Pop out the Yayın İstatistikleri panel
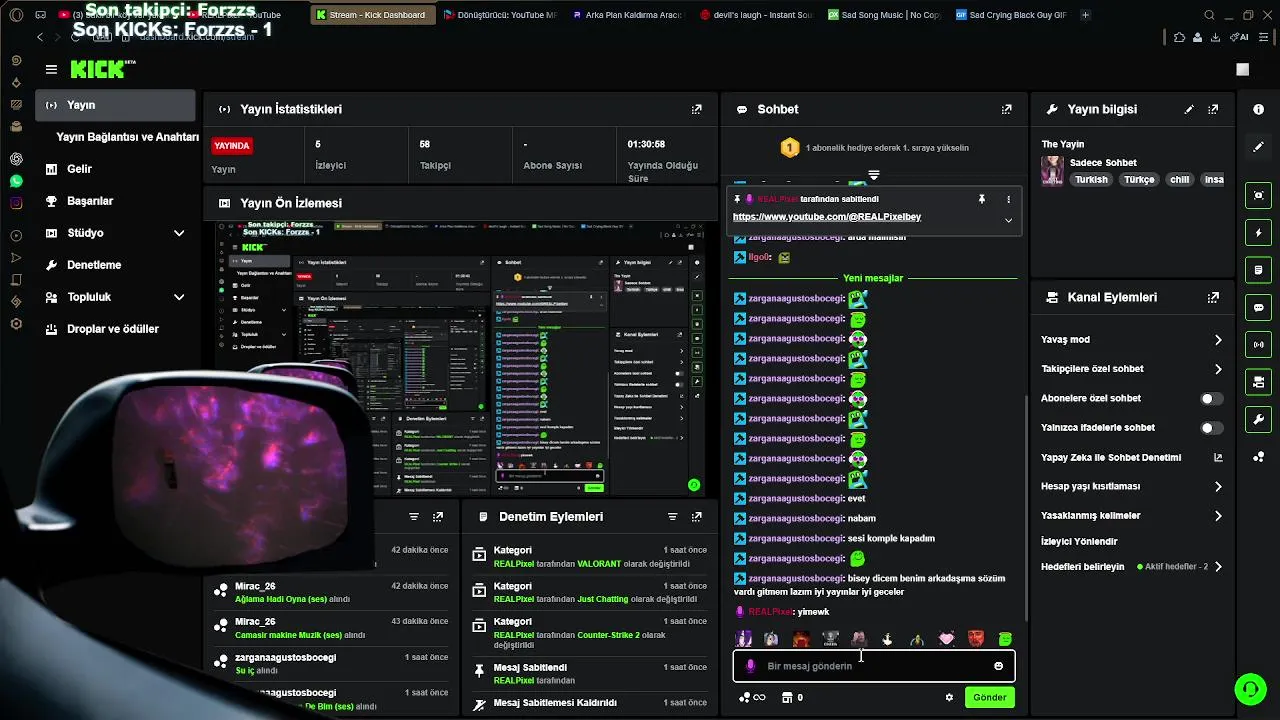 click(x=697, y=109)
